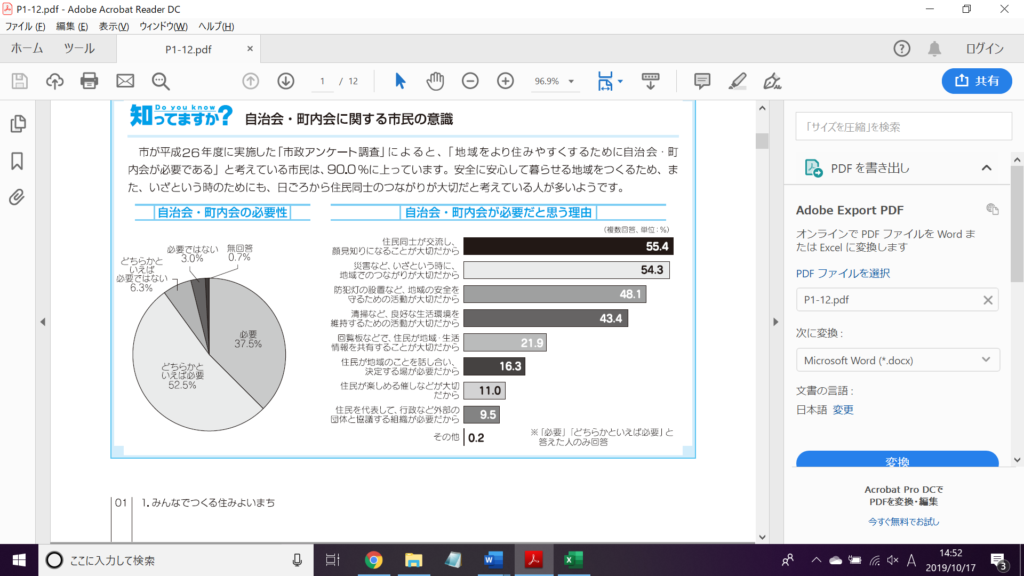Go to next page with down arrow
Screen dimensions: 1024x576
tap(286, 81)
